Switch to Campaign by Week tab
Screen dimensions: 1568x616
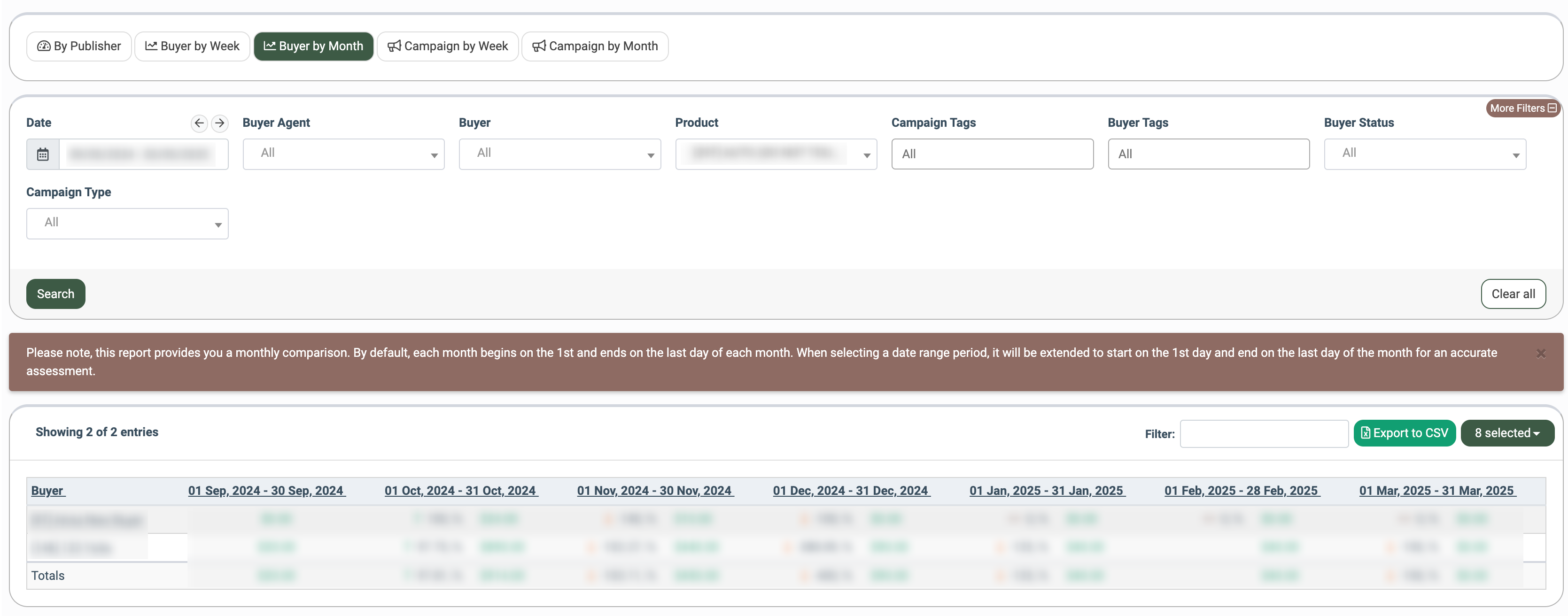coord(447,46)
